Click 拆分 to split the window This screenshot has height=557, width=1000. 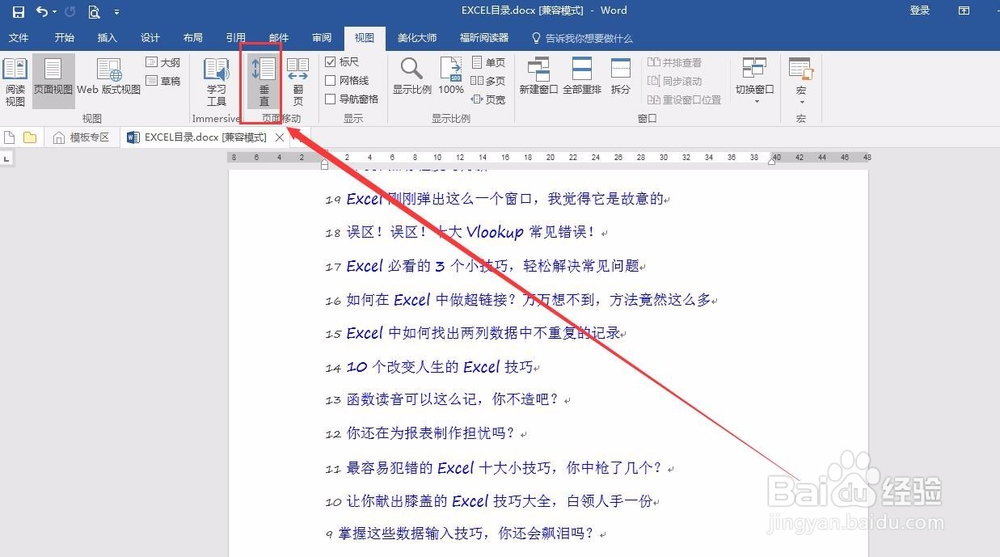pyautogui.click(x=621, y=76)
